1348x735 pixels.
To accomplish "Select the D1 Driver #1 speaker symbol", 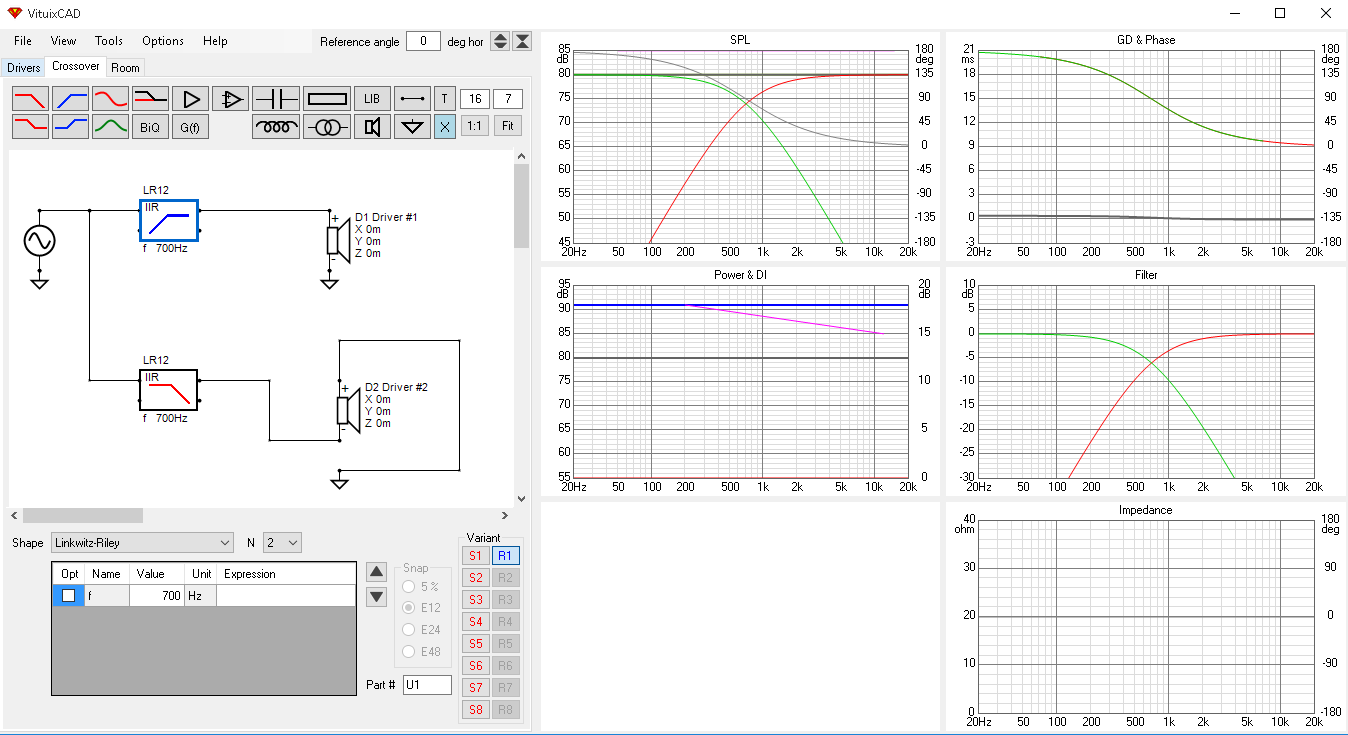I will (338, 241).
